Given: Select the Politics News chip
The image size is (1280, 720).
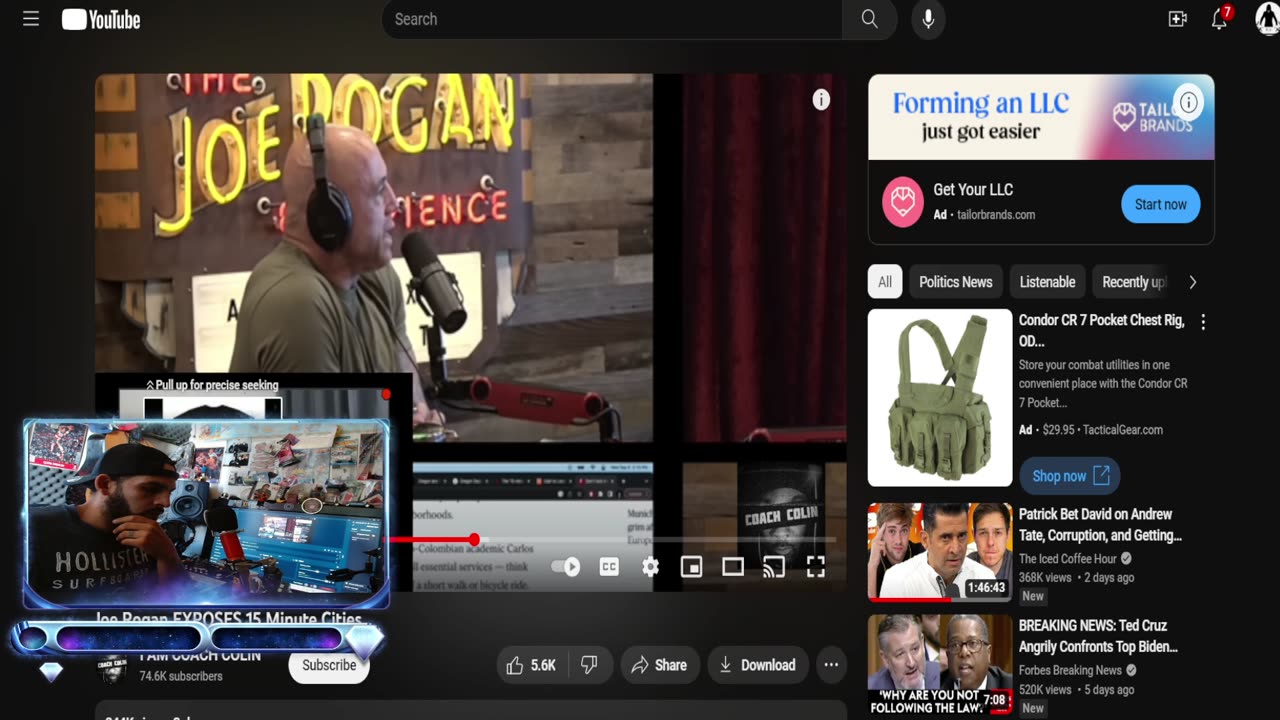Looking at the screenshot, I should pyautogui.click(x=956, y=282).
